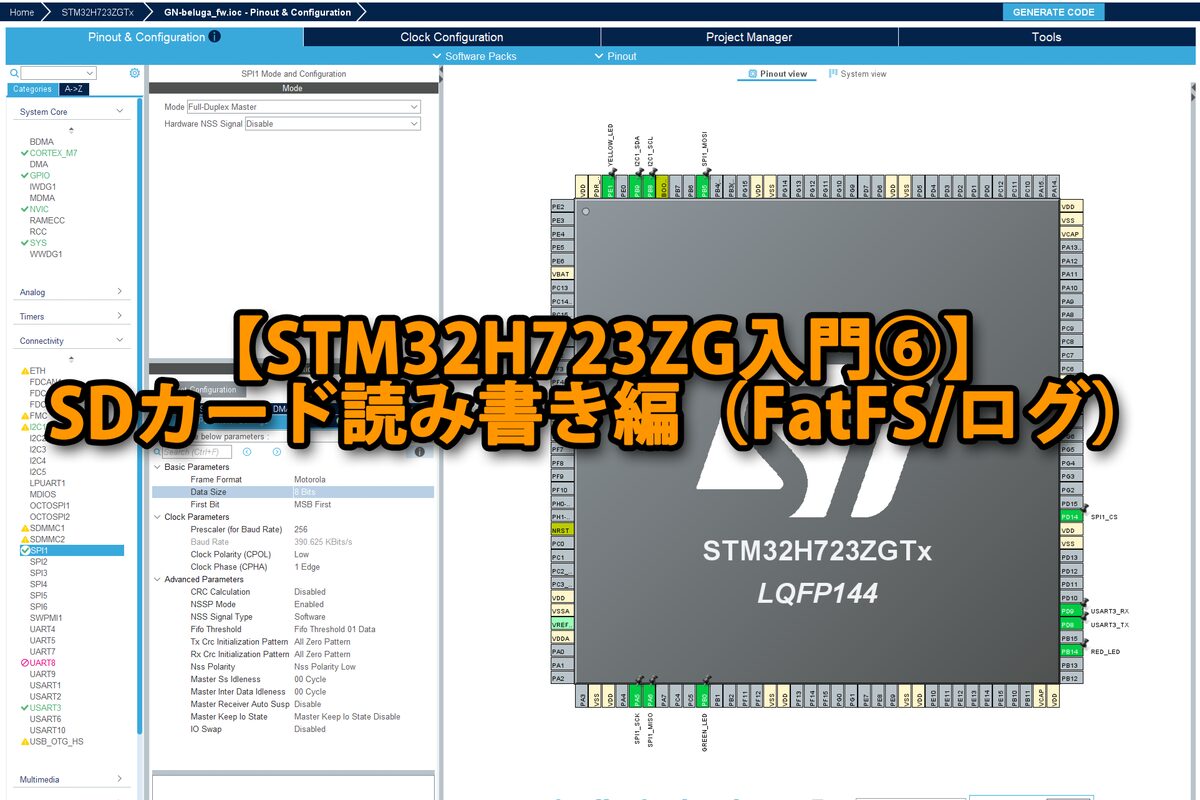Select enabled USART3 in Connectivity list
Viewport: 1200px width, 800px height.
(45, 708)
